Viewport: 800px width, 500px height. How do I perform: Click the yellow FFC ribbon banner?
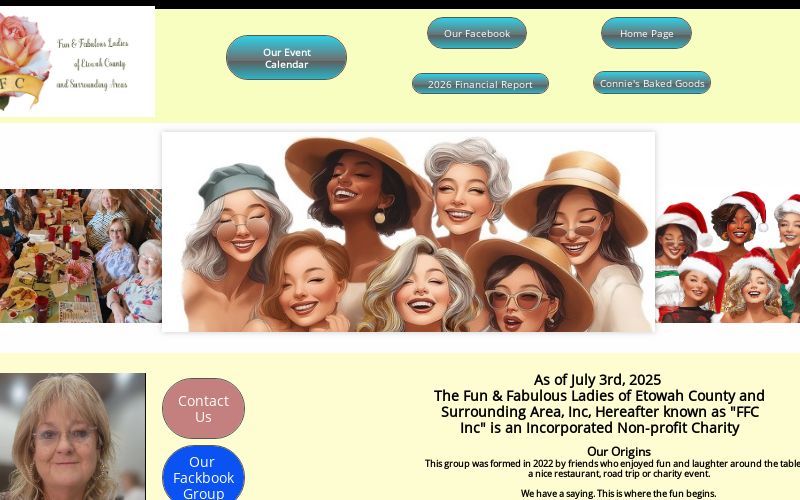20,87
